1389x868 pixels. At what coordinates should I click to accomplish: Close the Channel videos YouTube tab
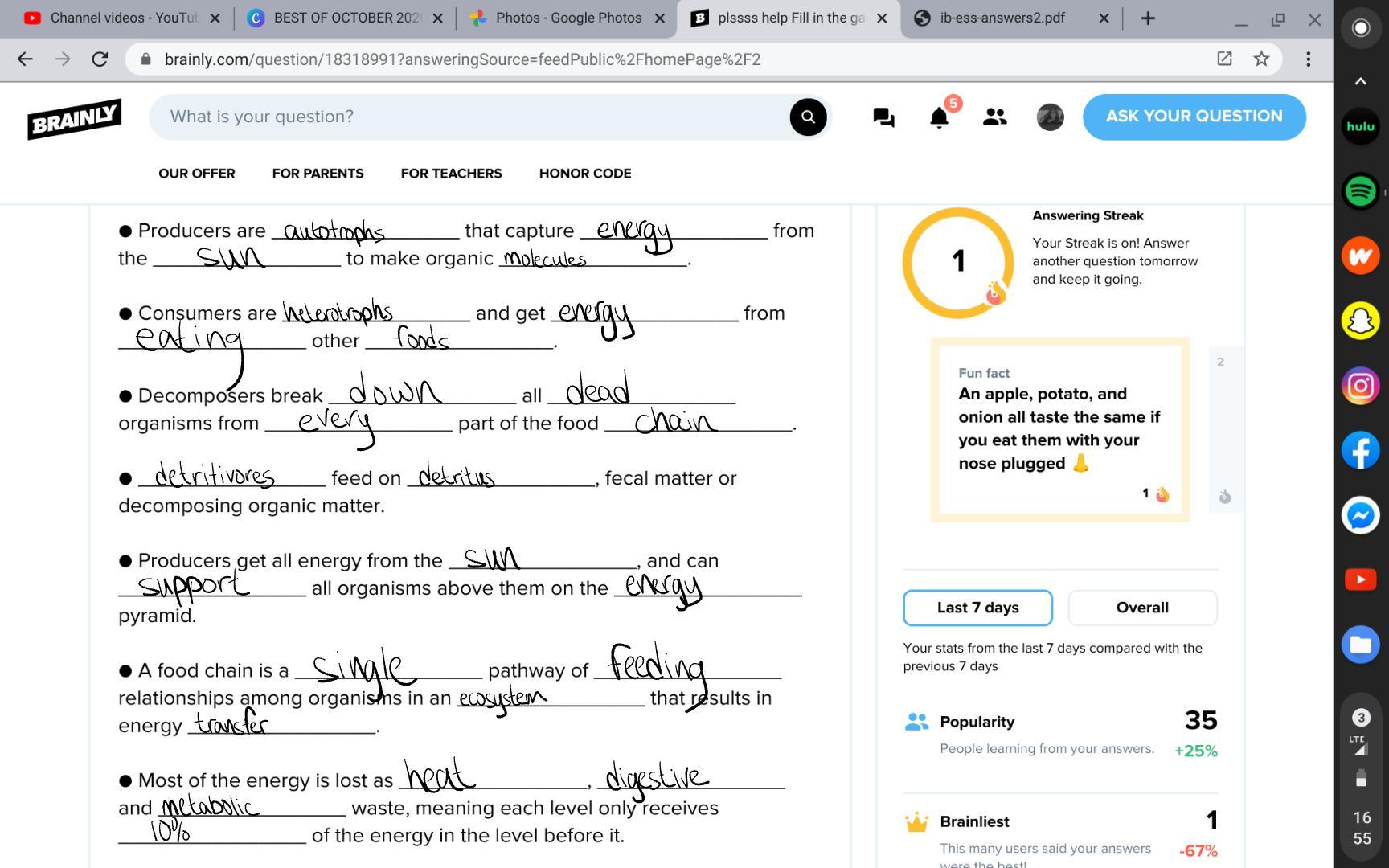click(x=215, y=18)
